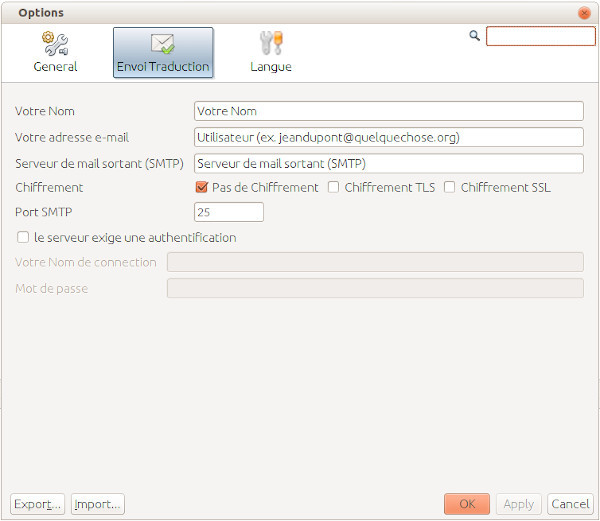Open the General options tab
The width and height of the screenshot is (600, 521).
[55, 52]
